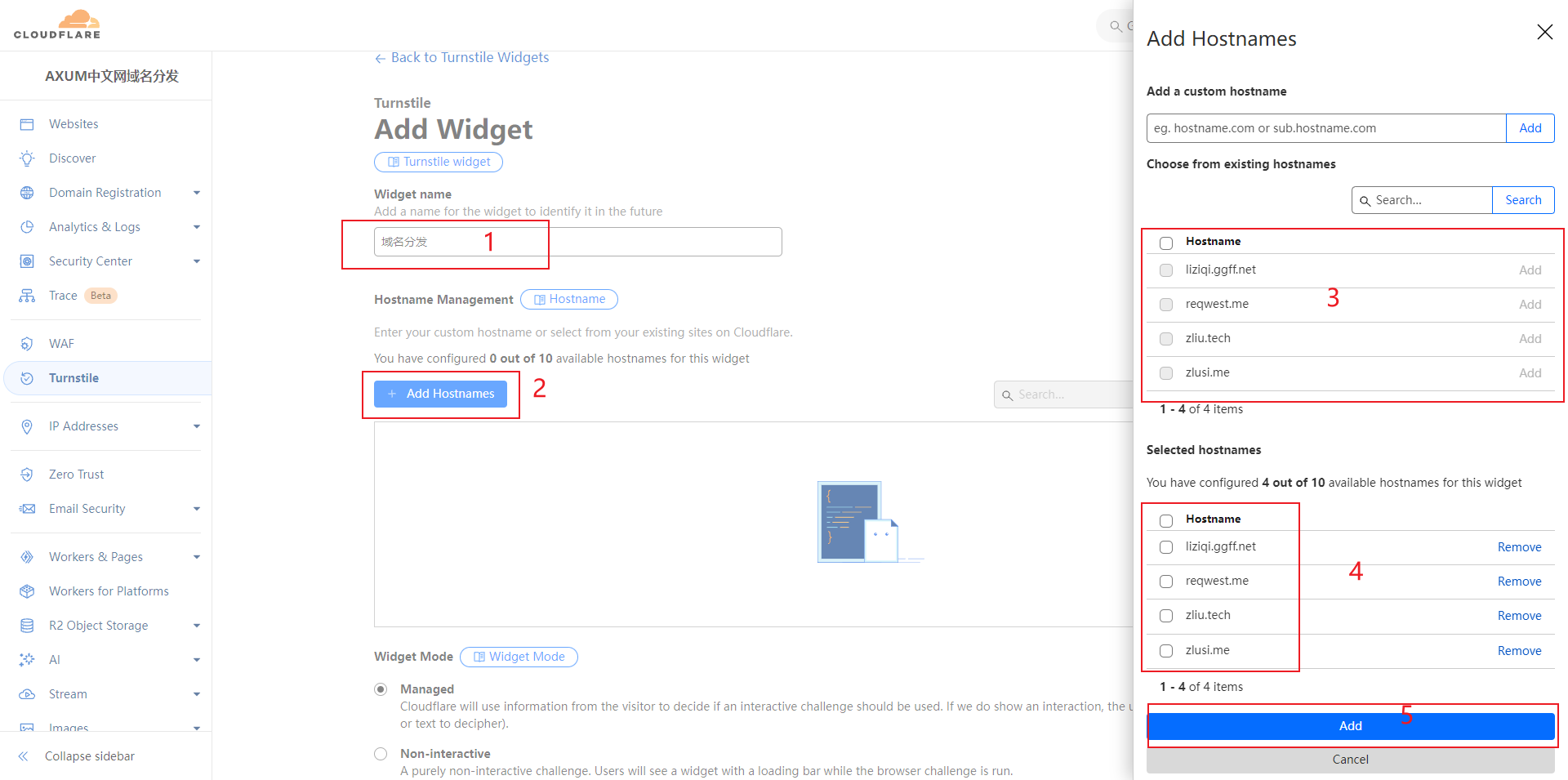Screen dimensions: 1568x780
Task: Expand the Workers & Pages arrow
Action: (197, 557)
